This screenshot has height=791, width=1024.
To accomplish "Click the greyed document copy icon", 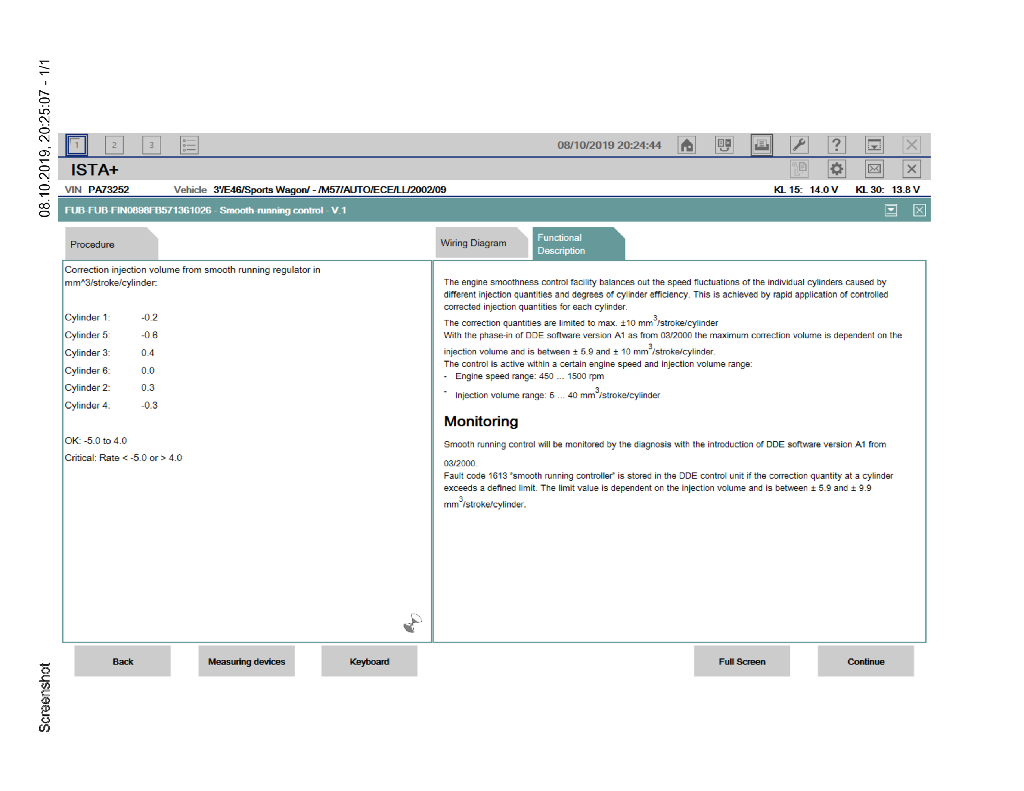I will [799, 169].
